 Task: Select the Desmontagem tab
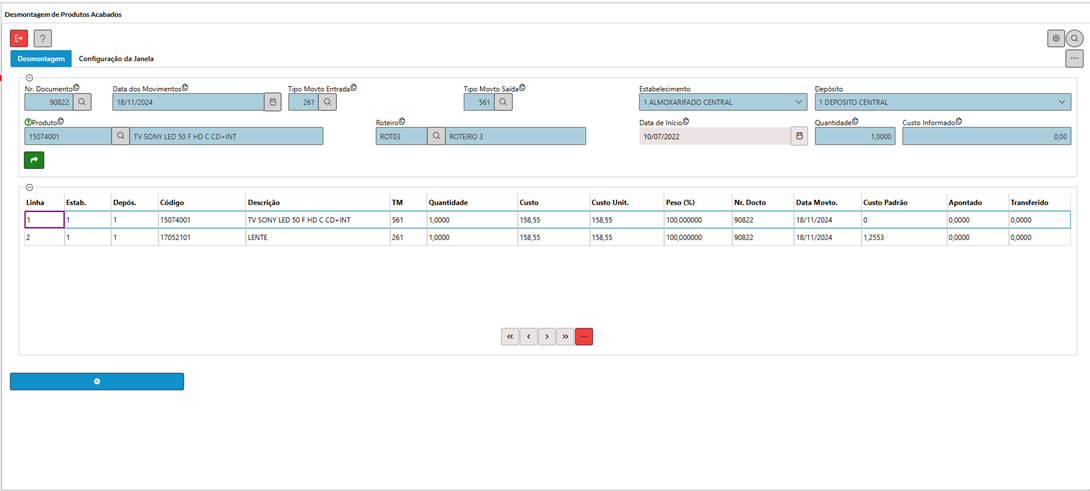click(x=41, y=59)
